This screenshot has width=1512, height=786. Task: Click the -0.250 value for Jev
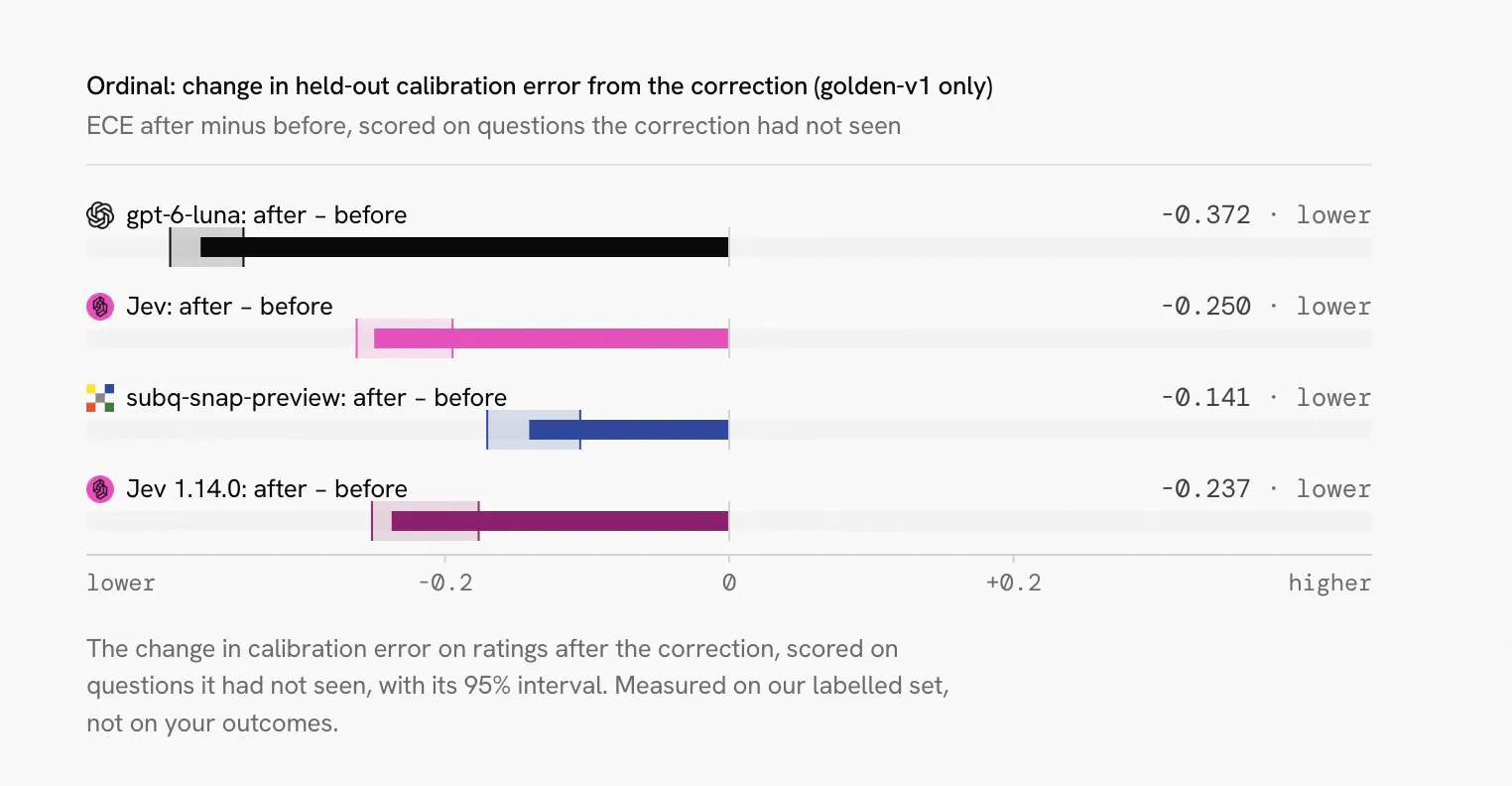pyautogui.click(x=1205, y=307)
